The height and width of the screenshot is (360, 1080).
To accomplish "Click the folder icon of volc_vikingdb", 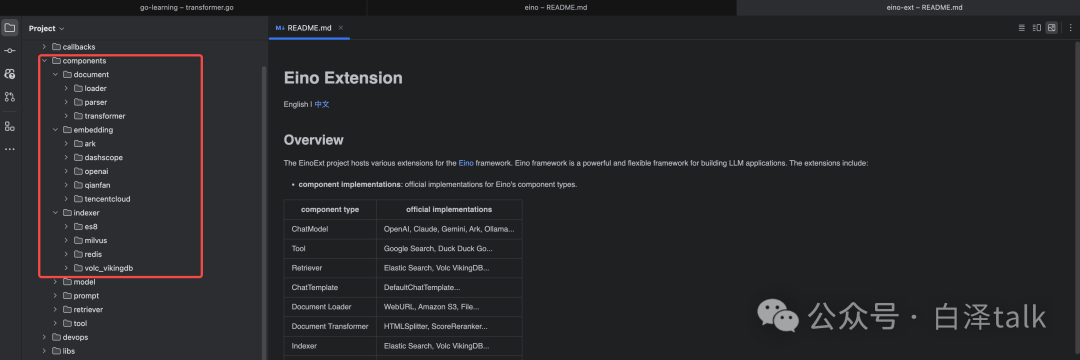I will click(79, 268).
